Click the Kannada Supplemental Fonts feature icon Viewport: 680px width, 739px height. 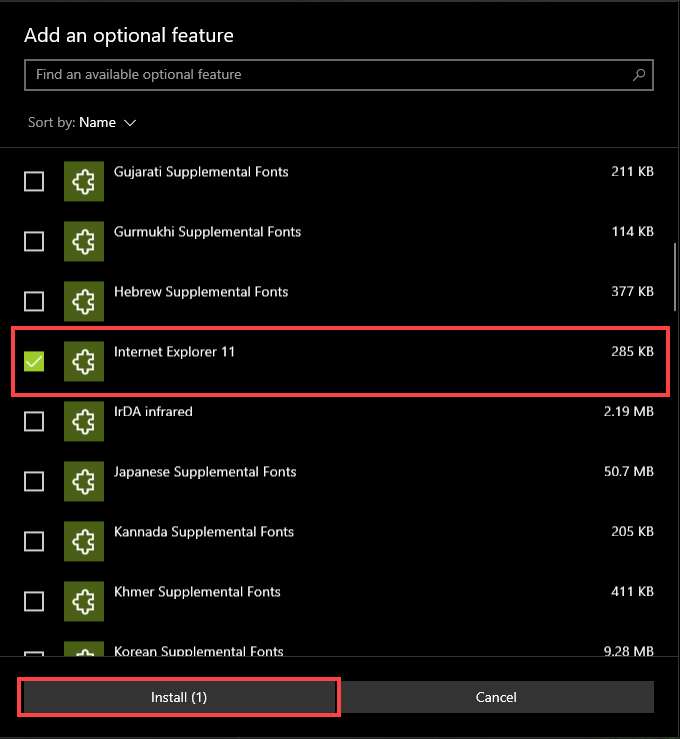click(x=84, y=541)
